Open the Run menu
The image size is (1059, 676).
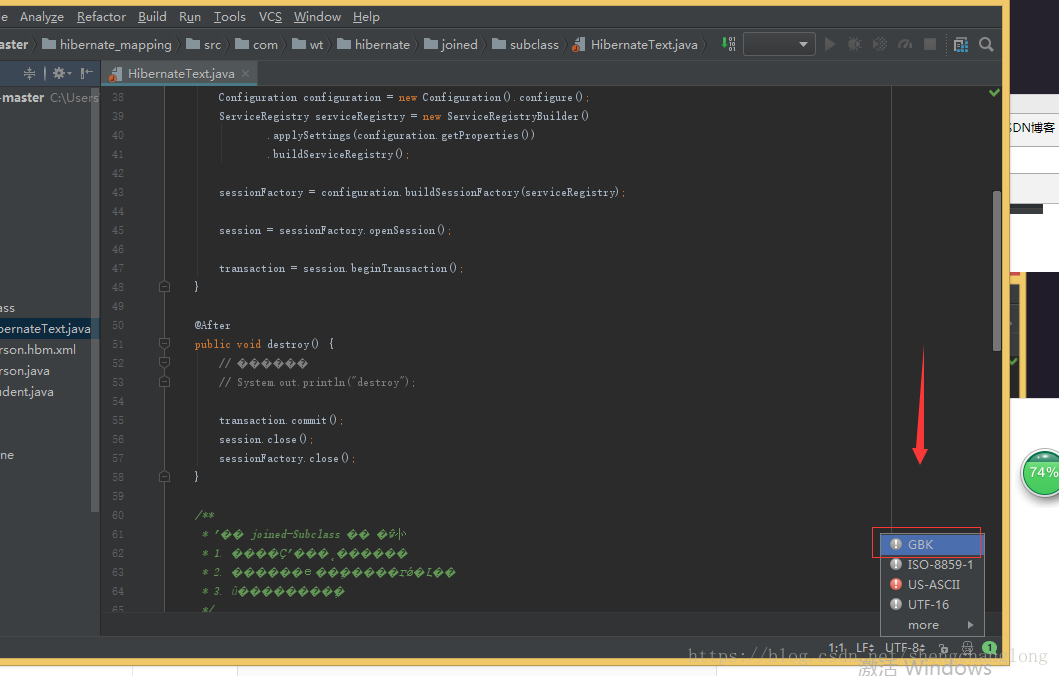coord(190,17)
